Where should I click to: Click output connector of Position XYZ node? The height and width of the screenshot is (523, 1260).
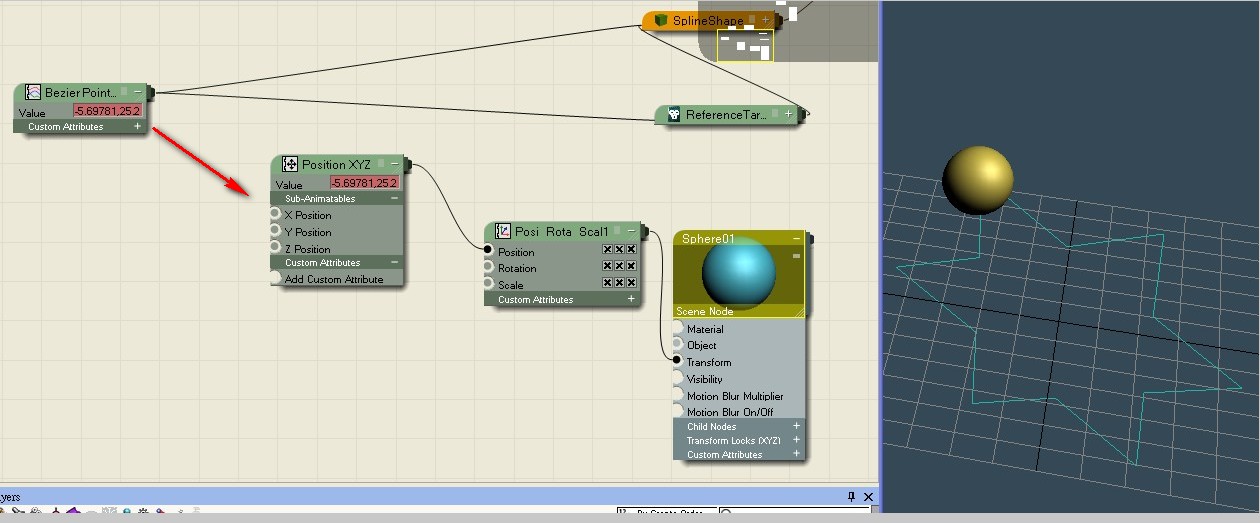pos(411,164)
